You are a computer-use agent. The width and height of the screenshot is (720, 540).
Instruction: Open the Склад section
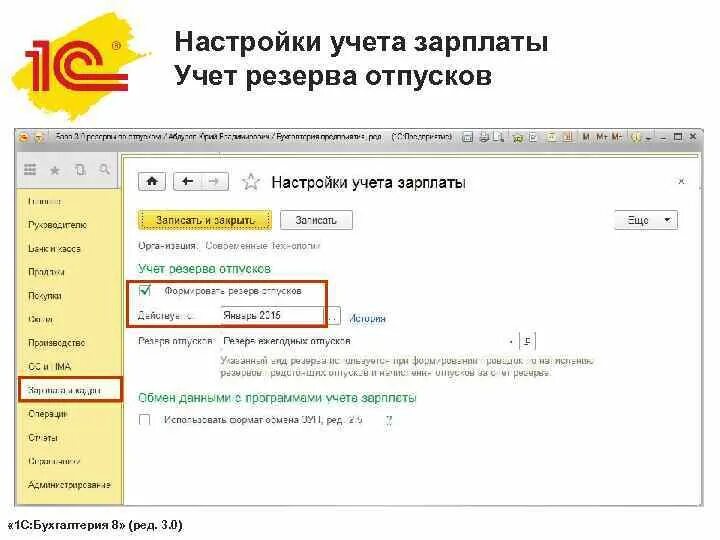click(40, 319)
